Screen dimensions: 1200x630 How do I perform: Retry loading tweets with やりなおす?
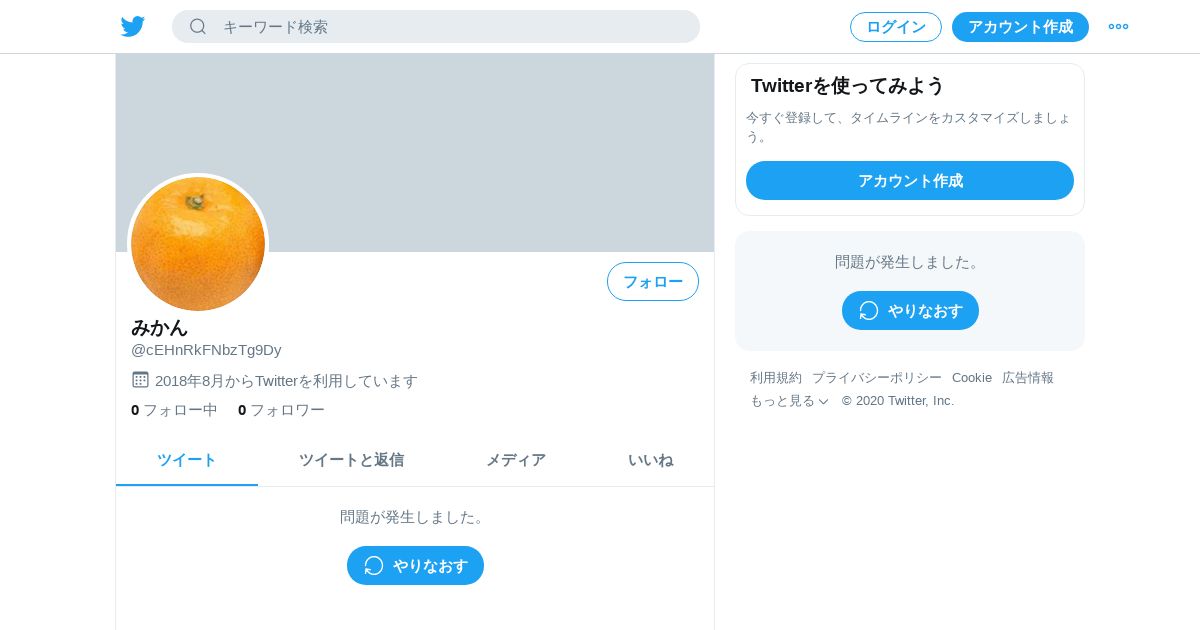tap(415, 565)
